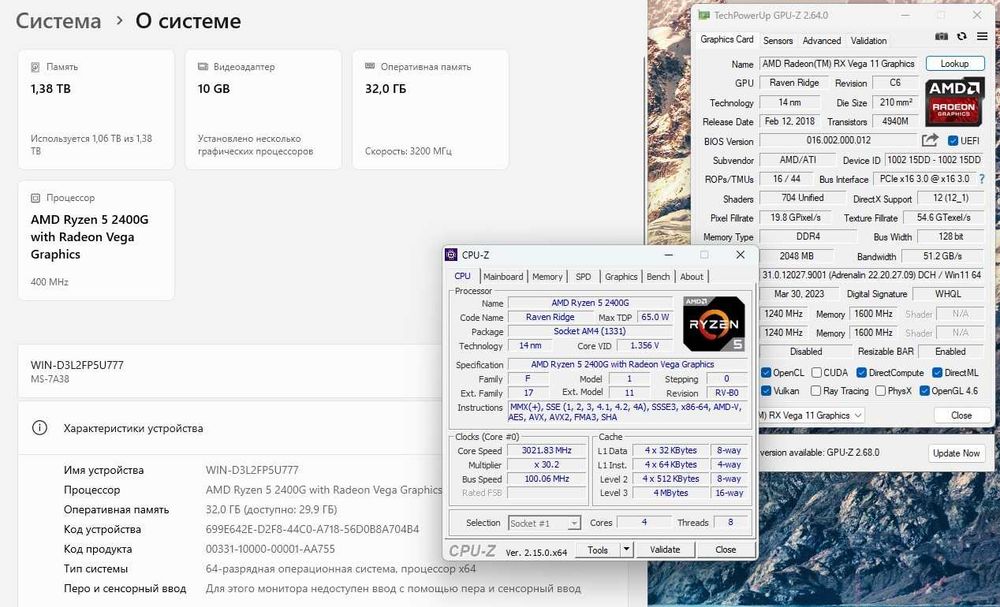Viewport: 1000px width, 607px height.
Task: Click CPU-Z Multiplier x 30.2 value
Action: [x=547, y=465]
